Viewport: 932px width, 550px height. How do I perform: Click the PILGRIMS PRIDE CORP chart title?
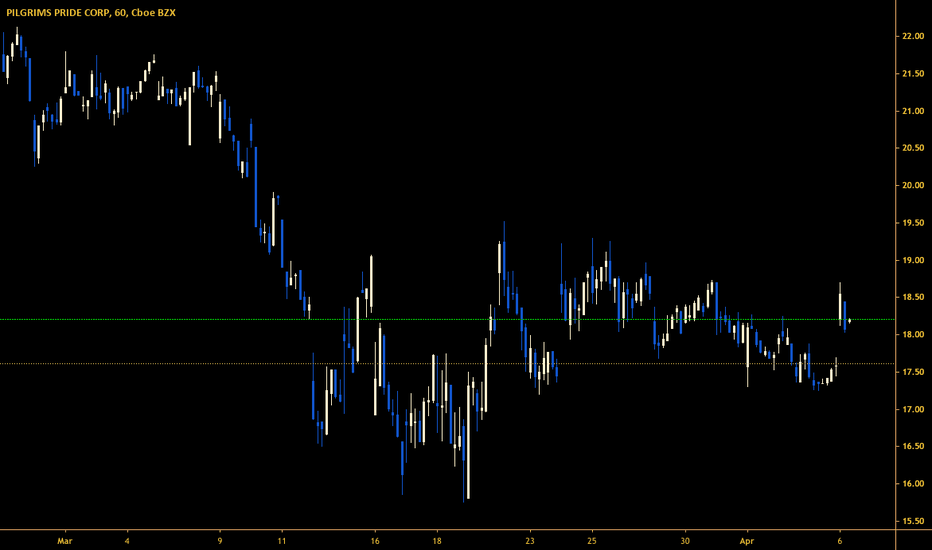91,12
